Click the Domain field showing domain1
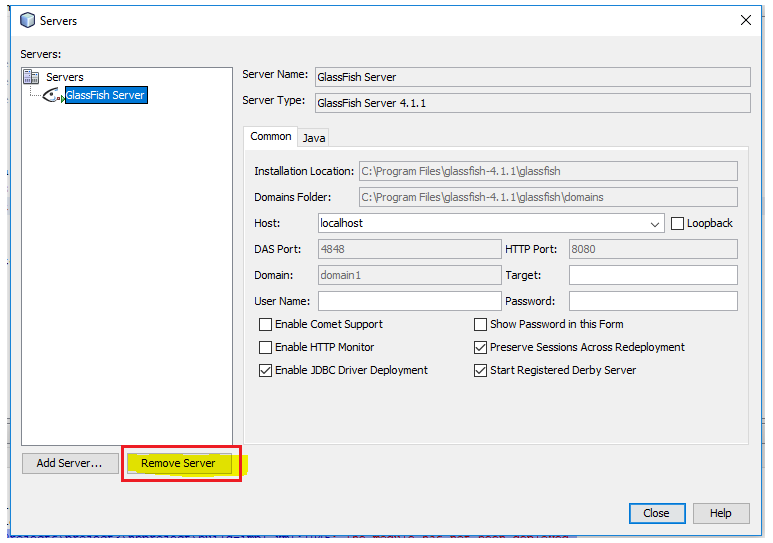The width and height of the screenshot is (773, 543). pos(410,275)
